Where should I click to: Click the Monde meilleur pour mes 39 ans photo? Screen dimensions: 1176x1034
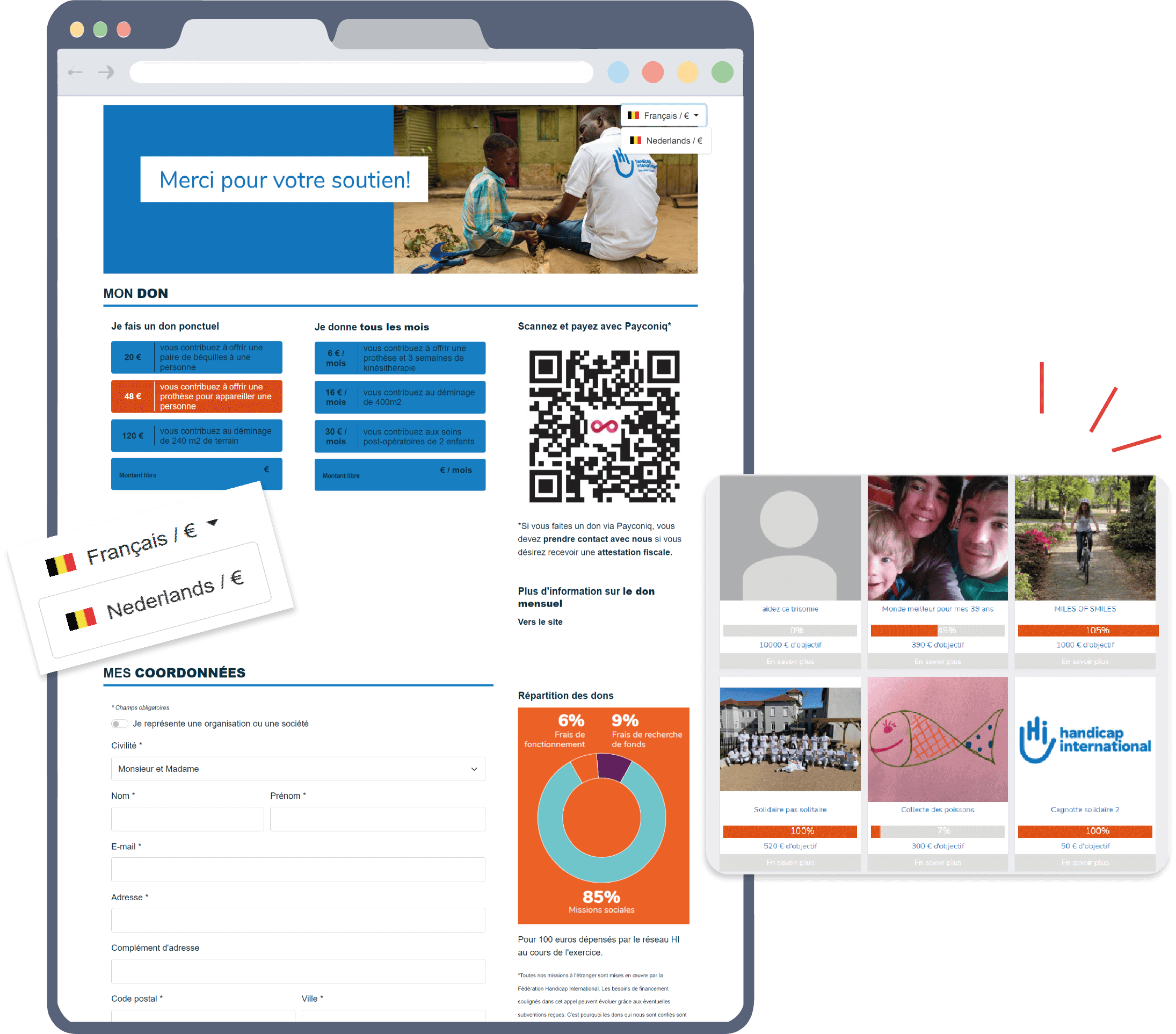(937, 538)
